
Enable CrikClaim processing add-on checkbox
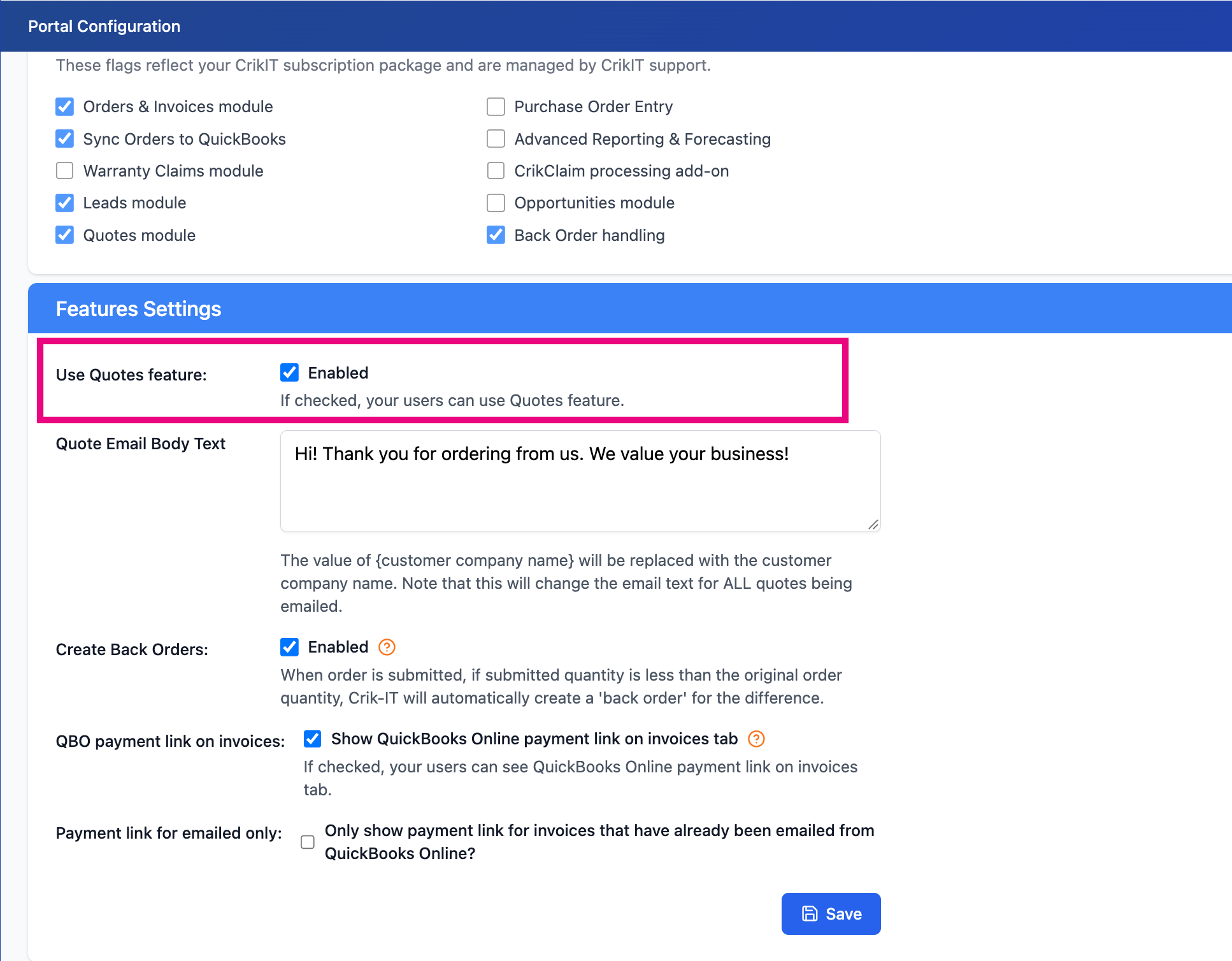coord(496,171)
